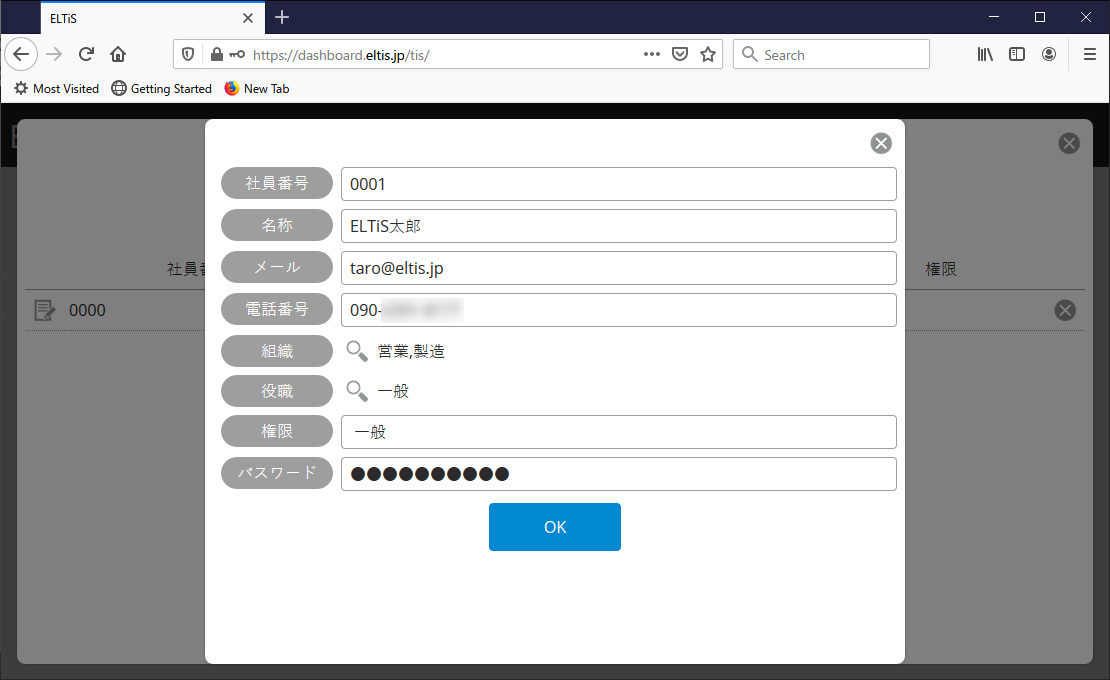Save page to Pocket
This screenshot has width=1110, height=680.
pyautogui.click(x=680, y=54)
